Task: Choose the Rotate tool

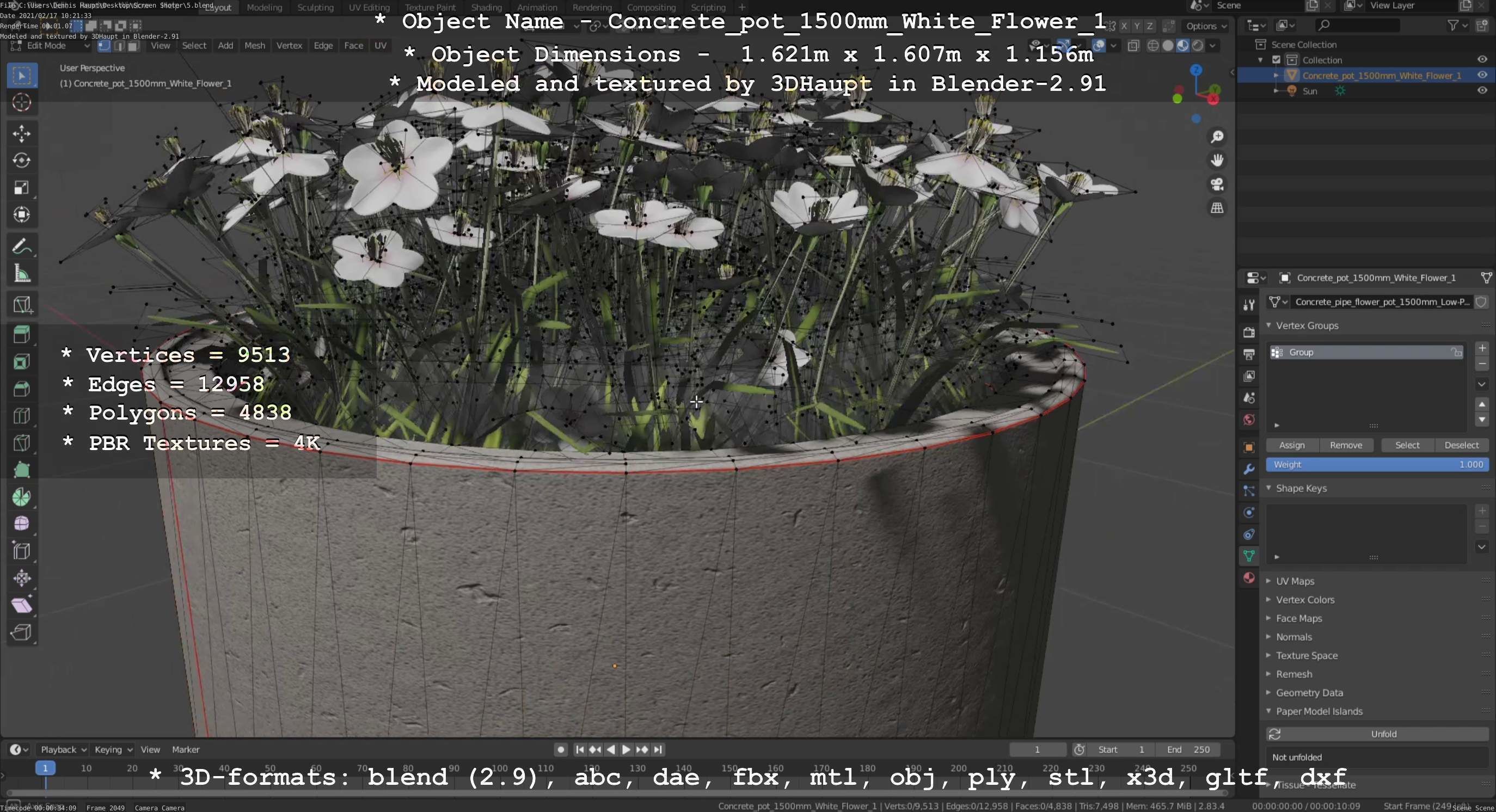Action: click(x=22, y=161)
